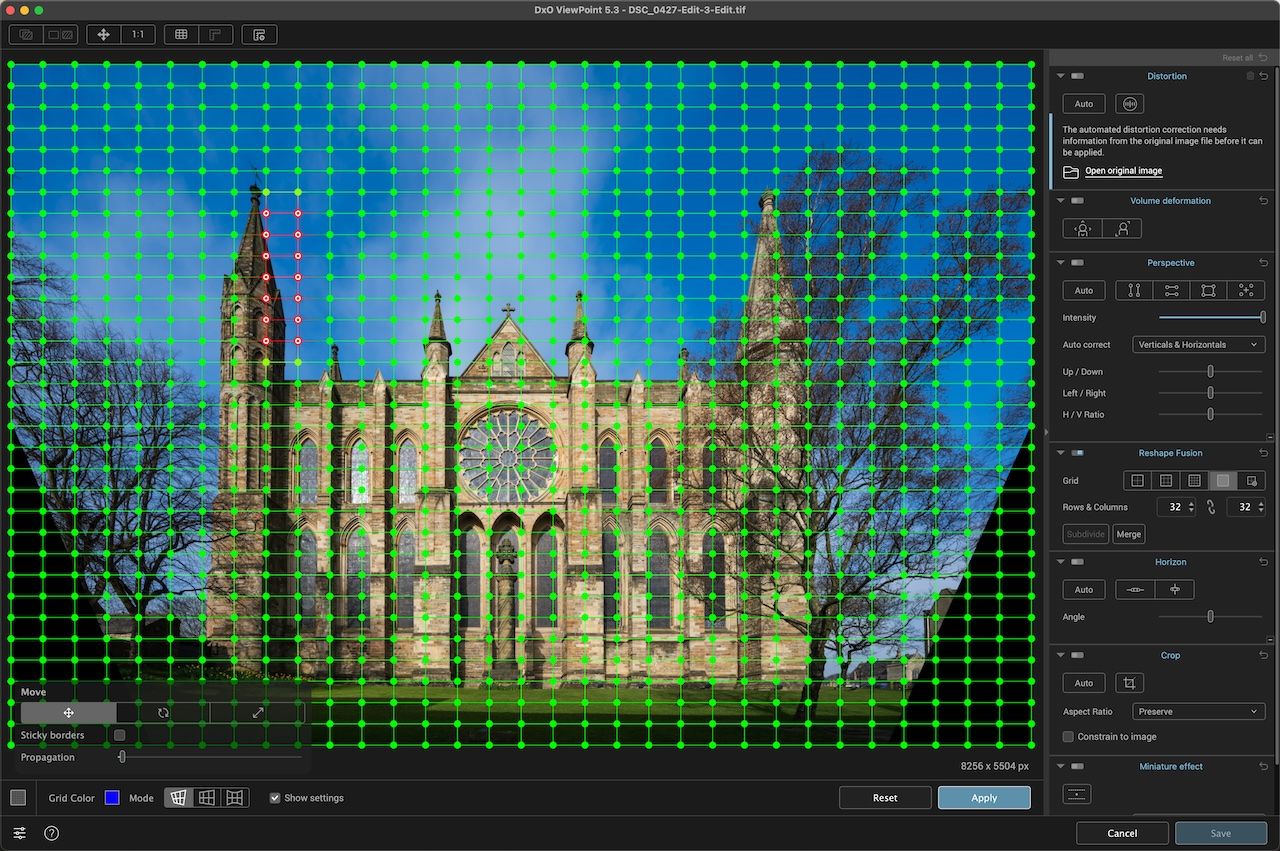Select the diagonal volume deformation tool
The height and width of the screenshot is (851, 1280).
coord(1122,229)
